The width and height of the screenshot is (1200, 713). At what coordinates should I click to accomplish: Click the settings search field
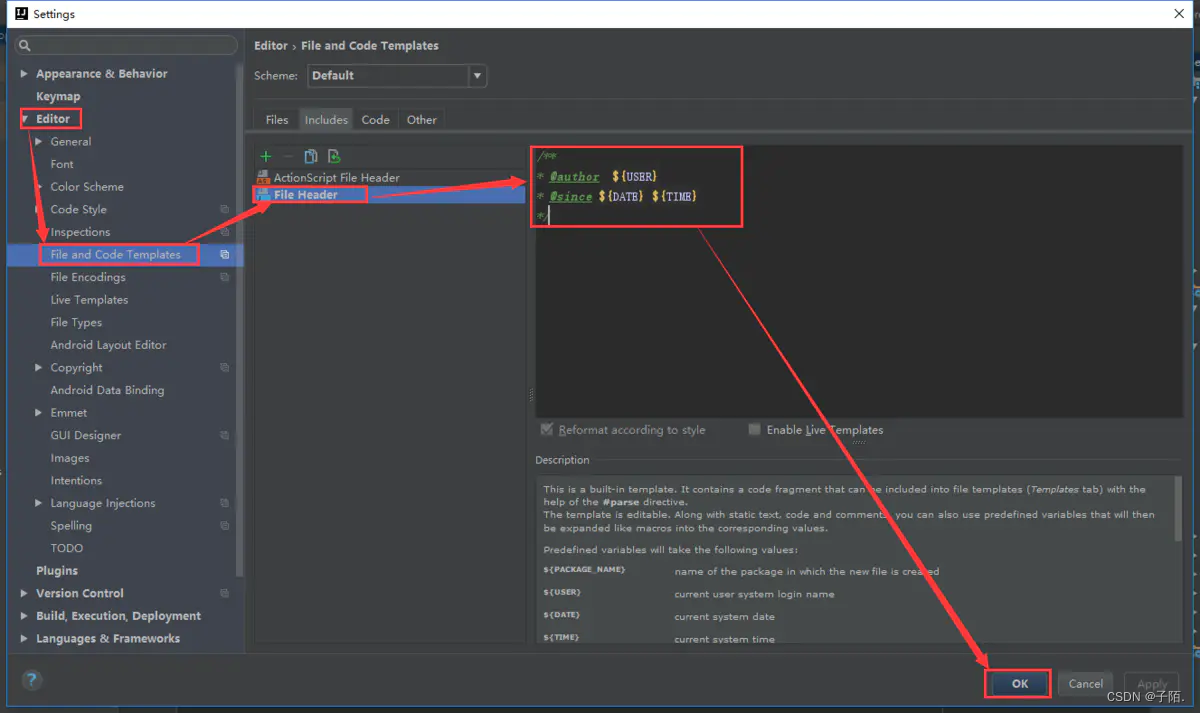click(x=126, y=45)
